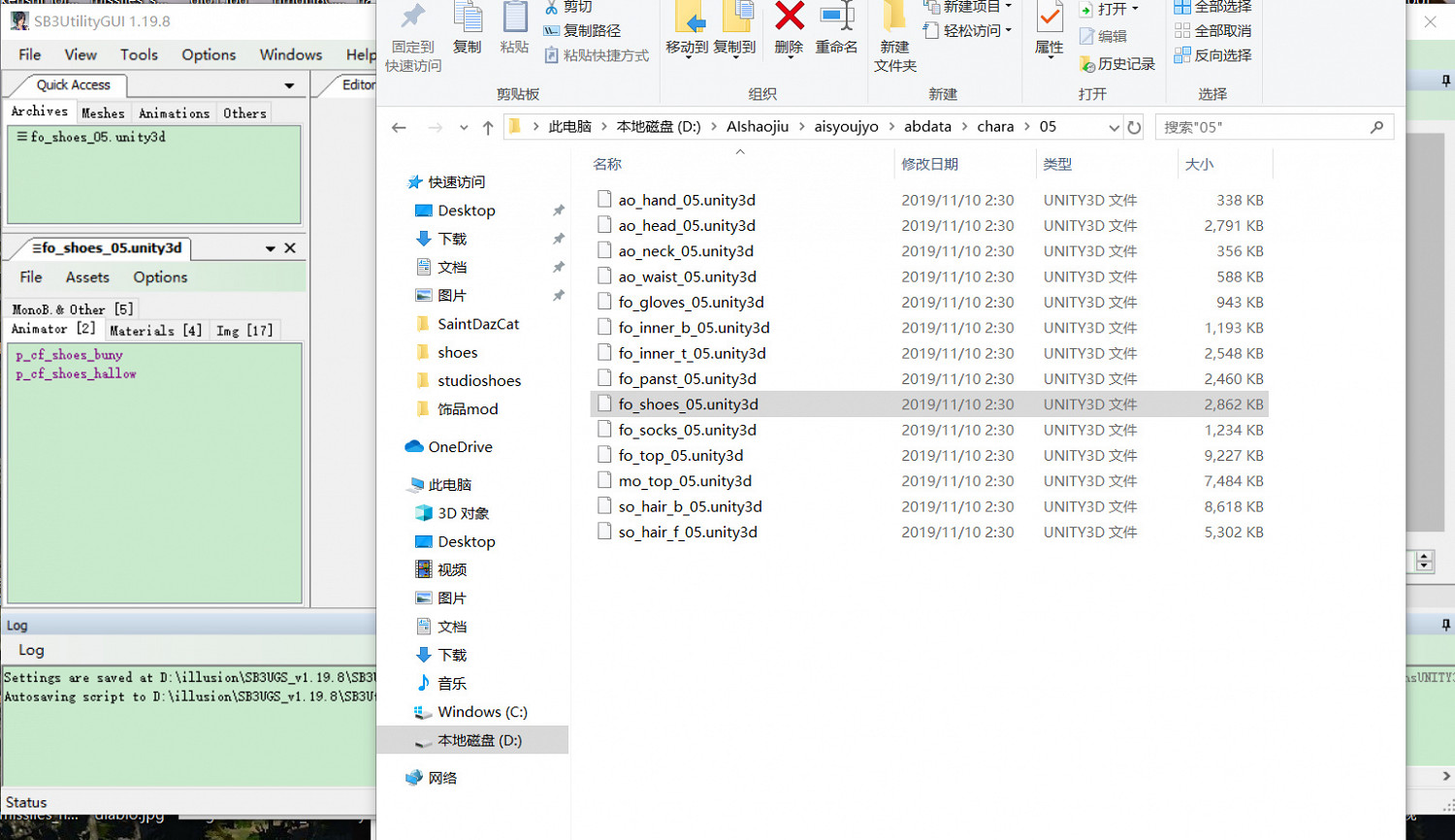The image size is (1455, 840).
Task: Click the 粘贴 paste icon in the ribbon
Action: point(515,29)
